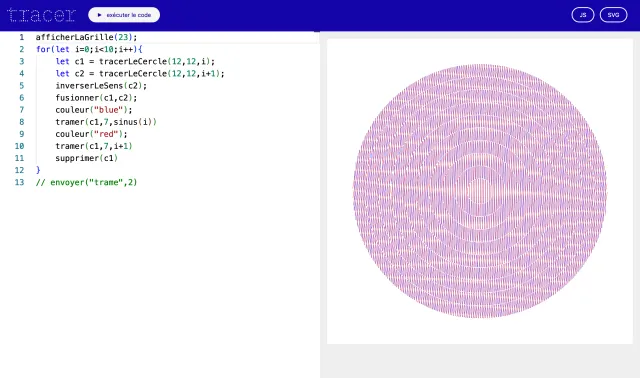Click line tramer(c1,7,i+1)
Viewport: 640px width, 378px height.
coord(94,146)
